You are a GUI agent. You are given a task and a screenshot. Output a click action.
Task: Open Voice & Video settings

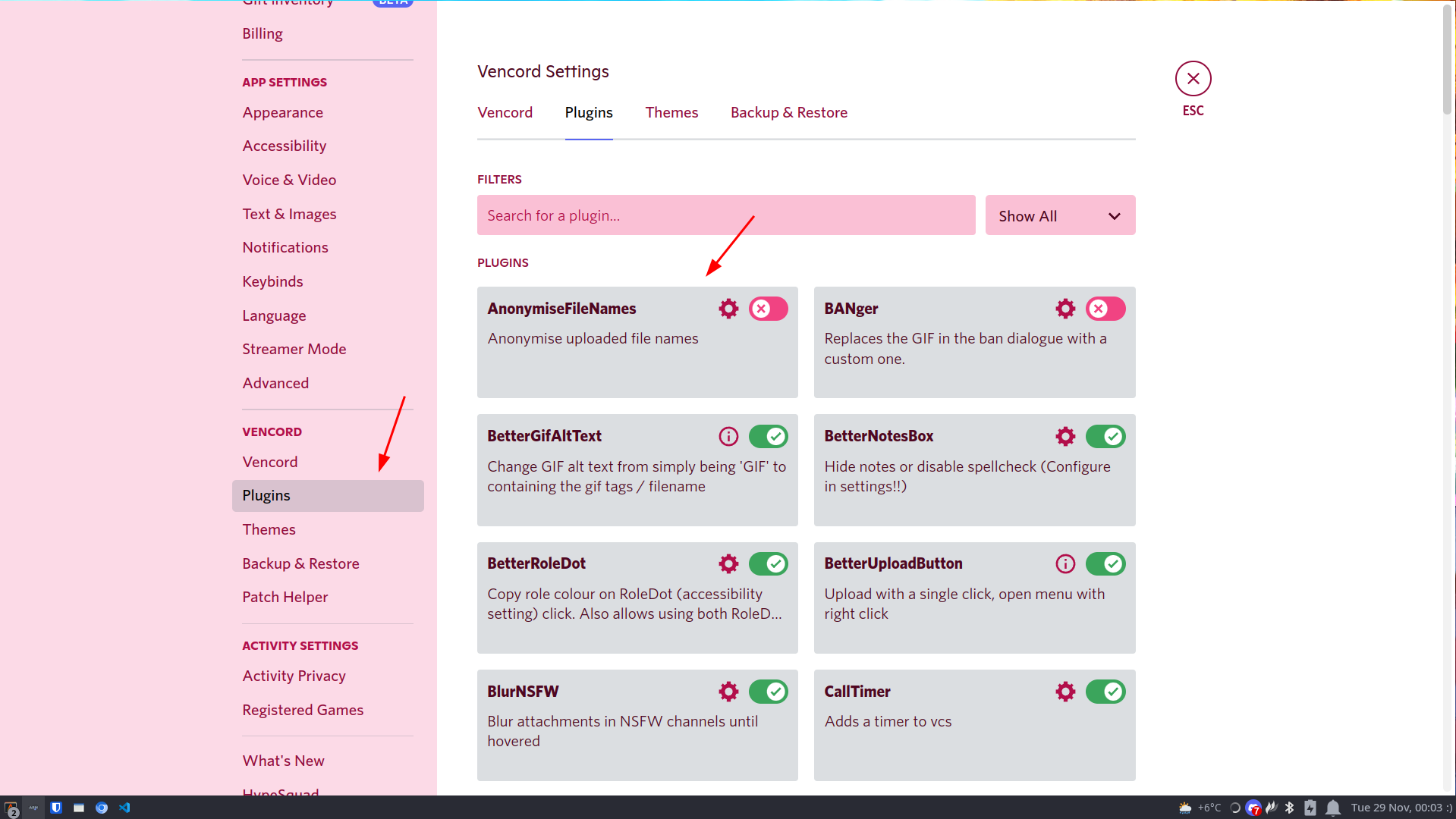328,180
